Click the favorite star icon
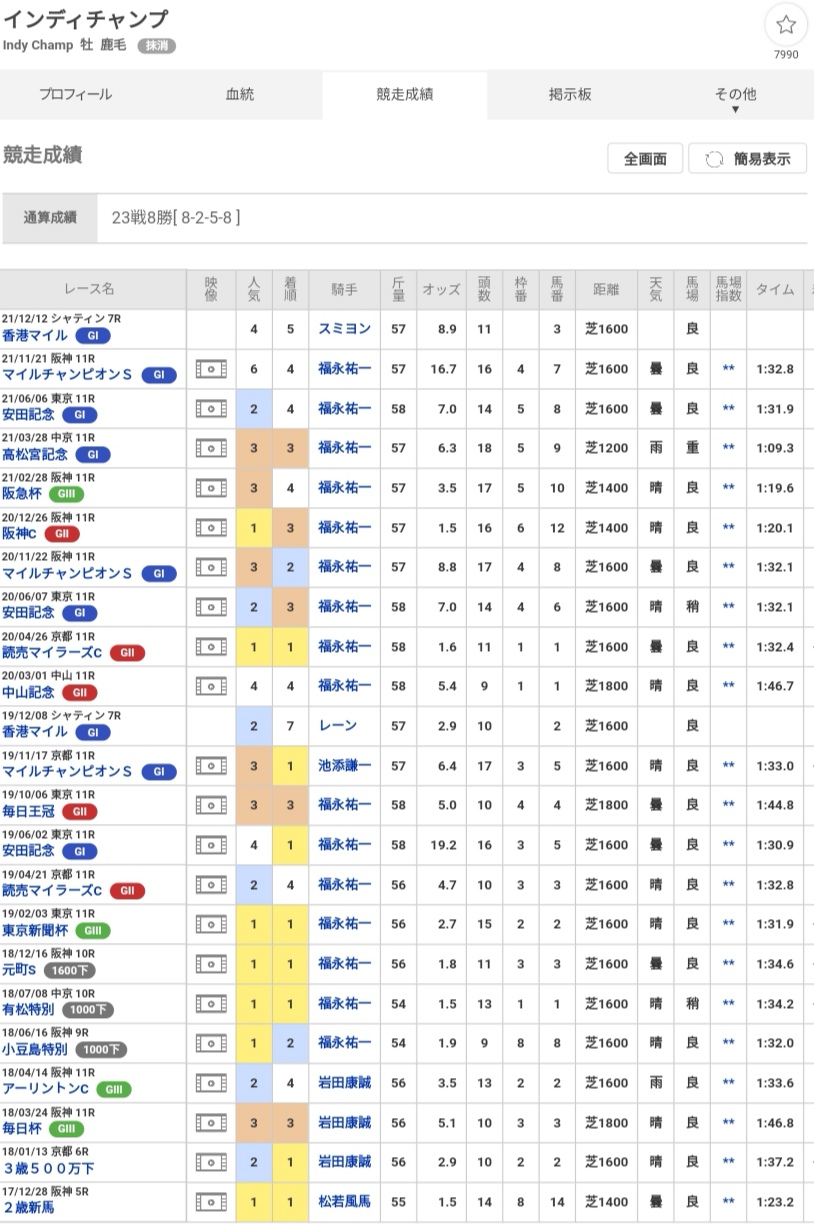 pyautogui.click(x=786, y=26)
